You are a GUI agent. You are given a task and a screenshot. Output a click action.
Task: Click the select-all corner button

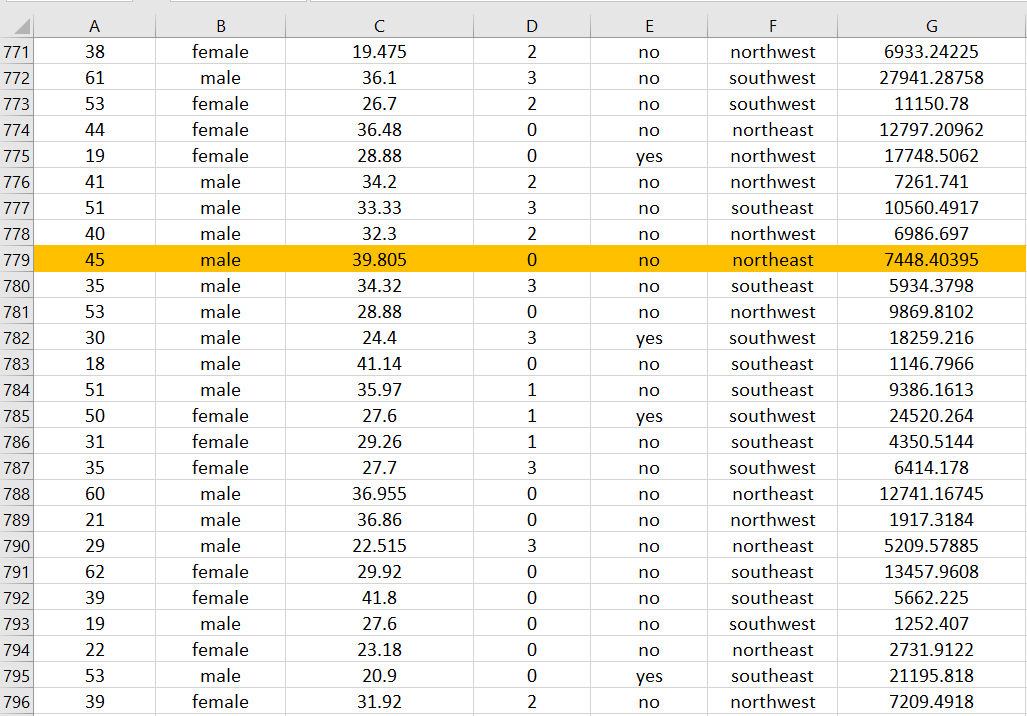[x=16, y=25]
